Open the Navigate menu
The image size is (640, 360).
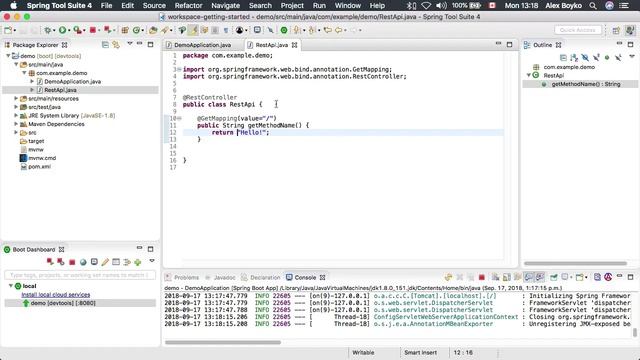point(225,5)
